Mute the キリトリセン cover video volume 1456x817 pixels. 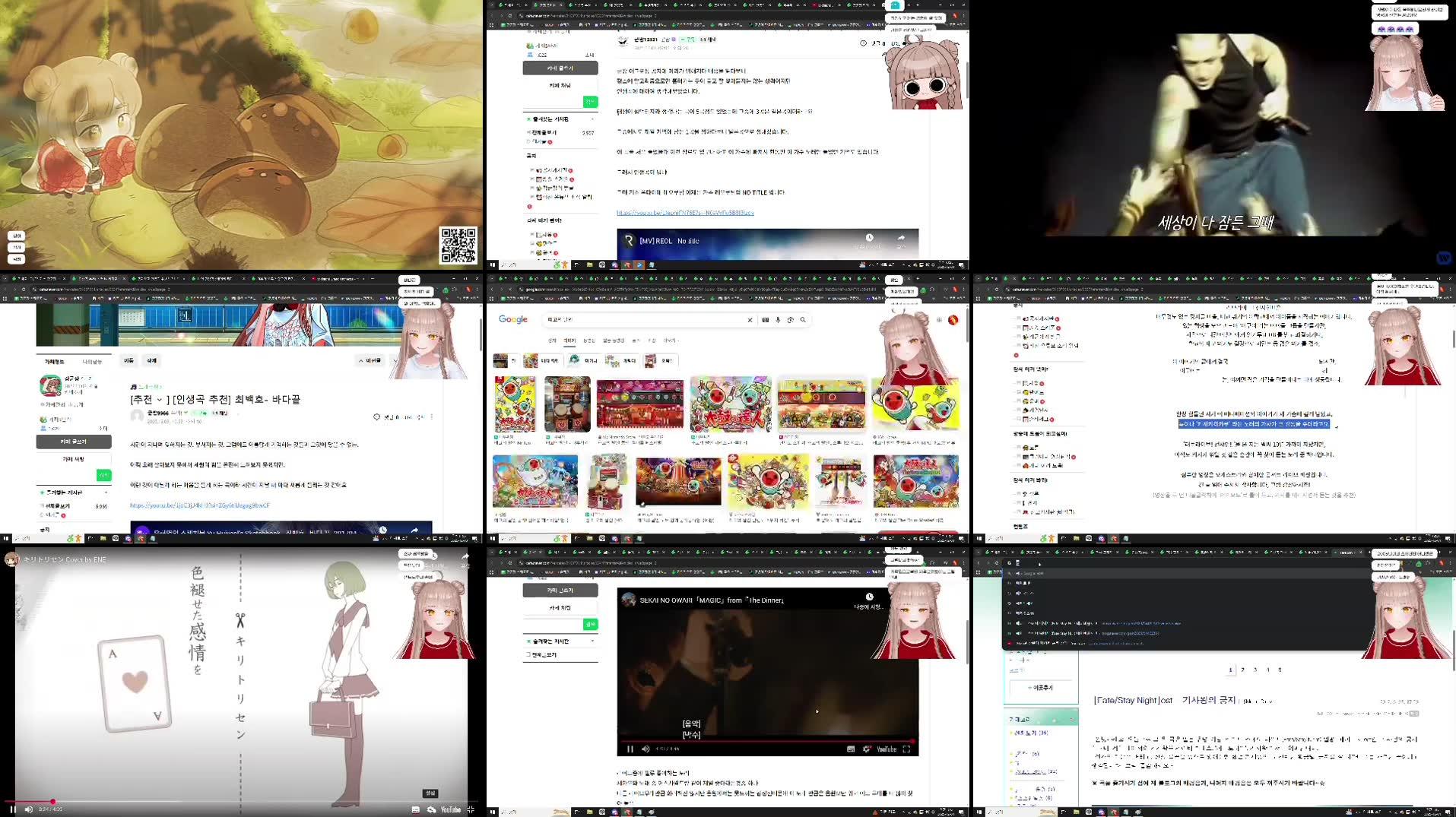click(x=28, y=808)
